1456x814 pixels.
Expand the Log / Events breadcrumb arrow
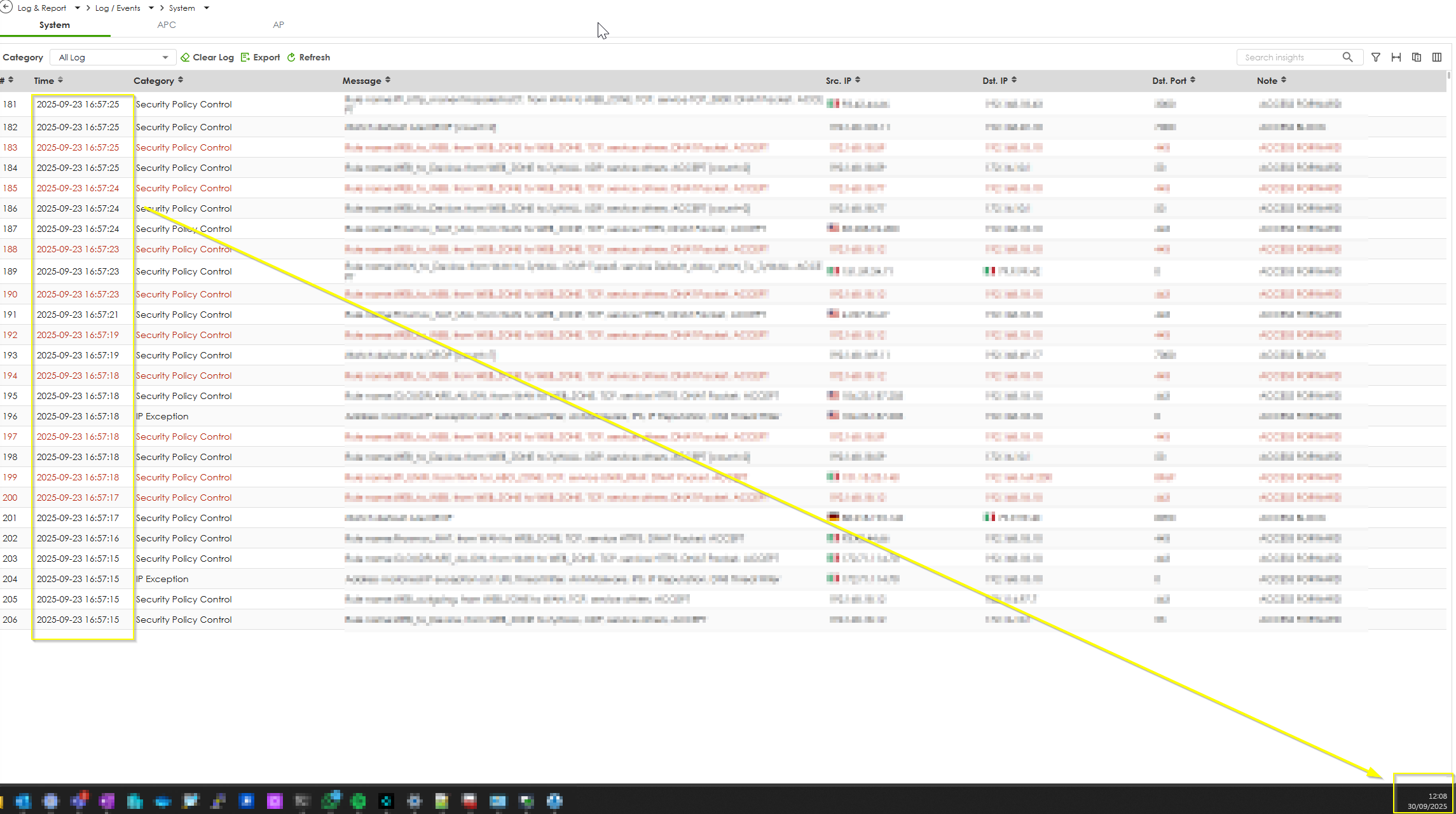click(151, 8)
